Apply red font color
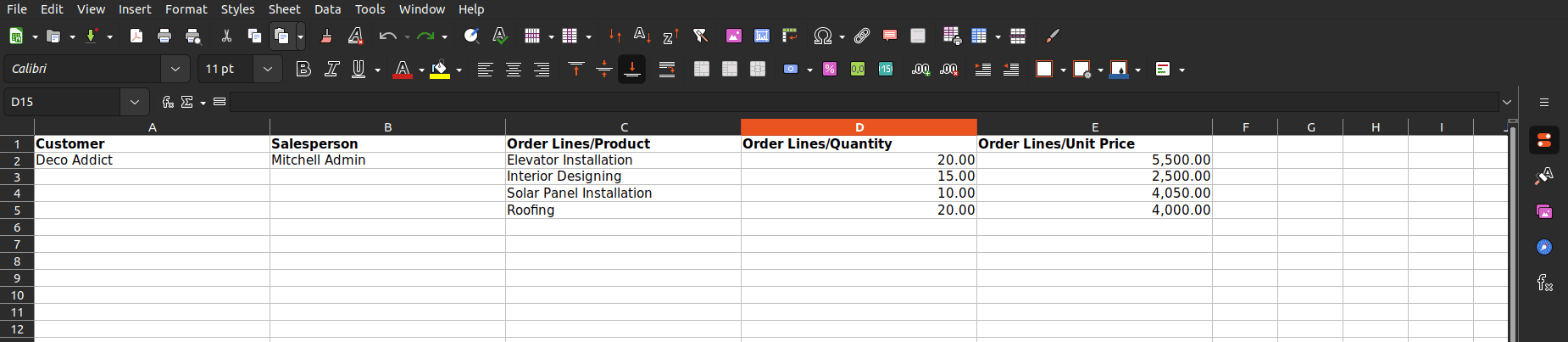1568x342 pixels. 403,69
